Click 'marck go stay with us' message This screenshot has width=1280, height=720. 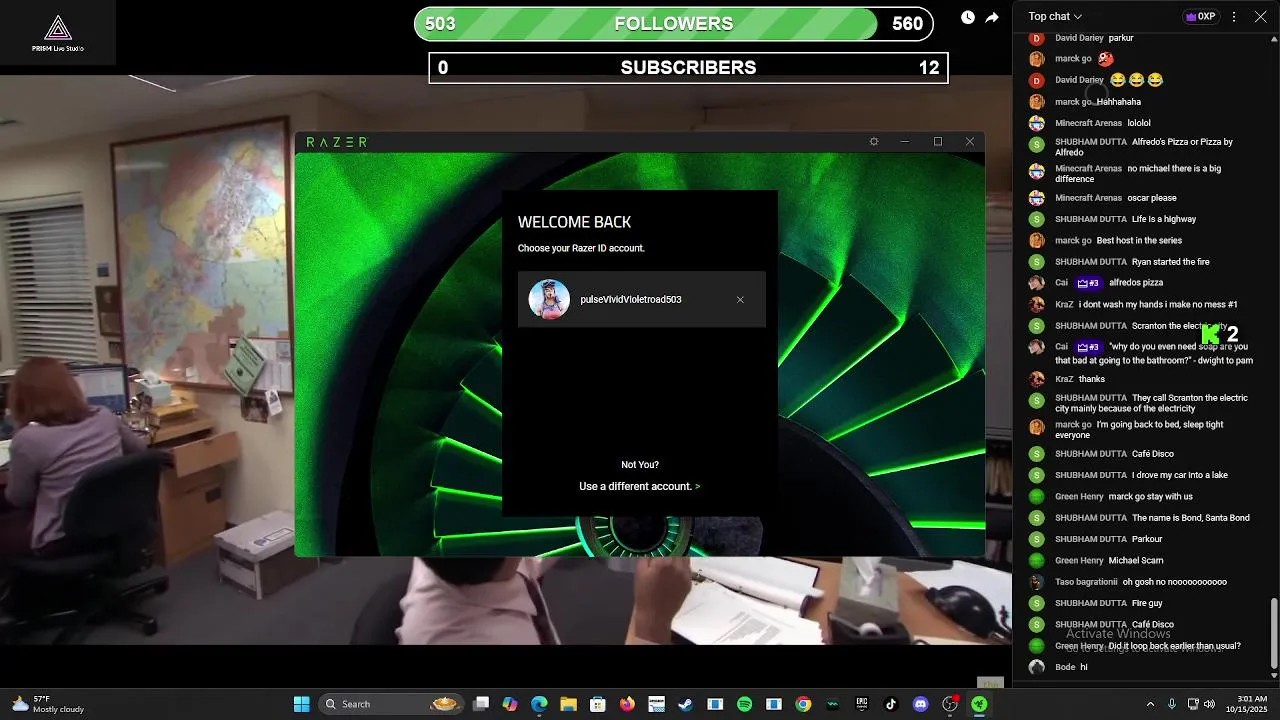pos(1150,497)
